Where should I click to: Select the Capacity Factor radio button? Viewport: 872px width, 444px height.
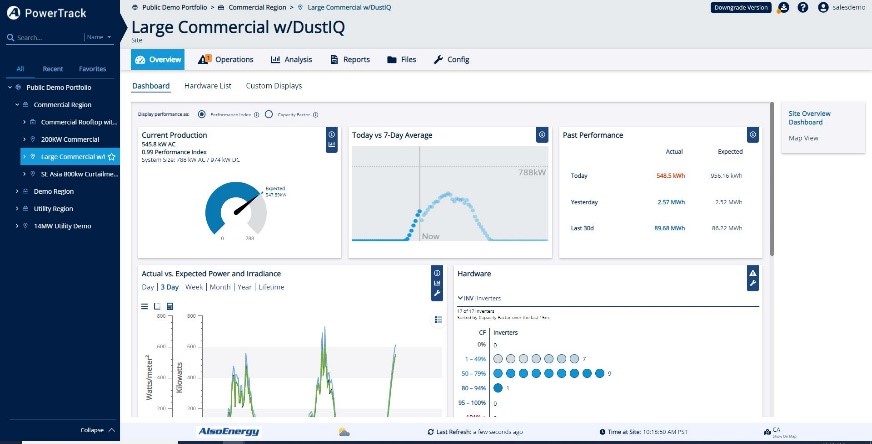coord(269,114)
